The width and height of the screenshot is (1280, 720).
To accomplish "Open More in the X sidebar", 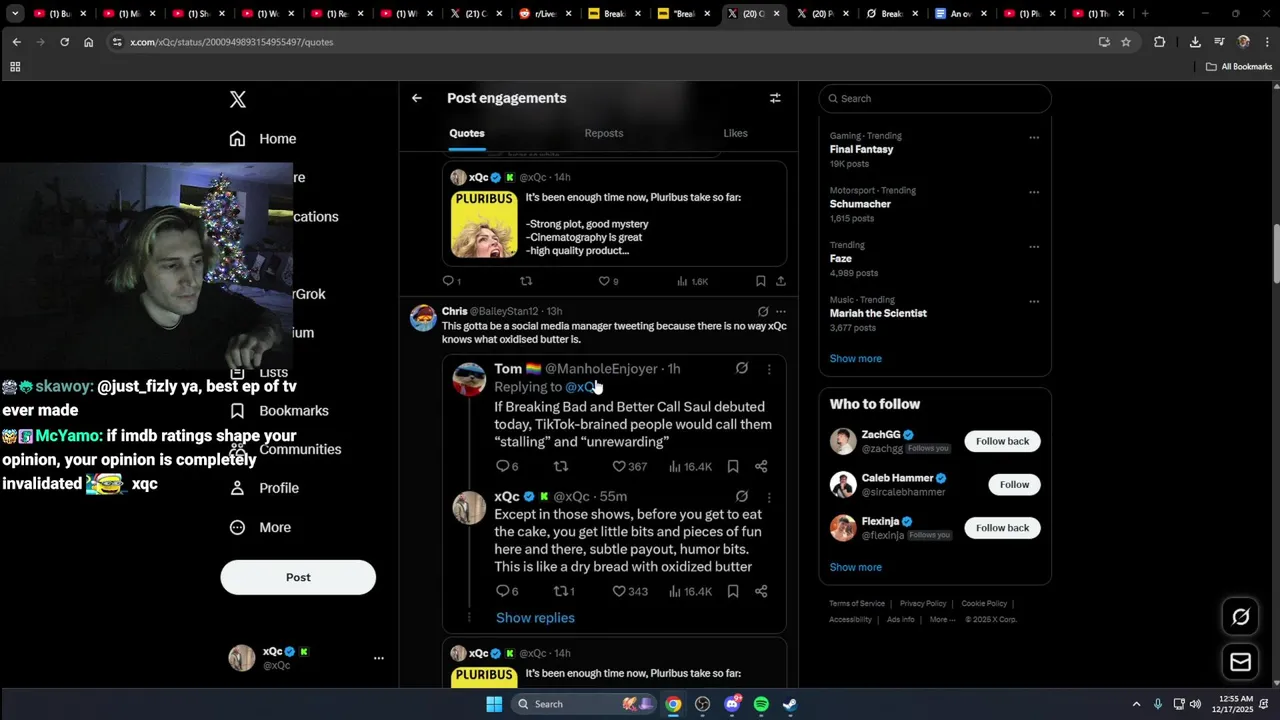I will (260, 528).
